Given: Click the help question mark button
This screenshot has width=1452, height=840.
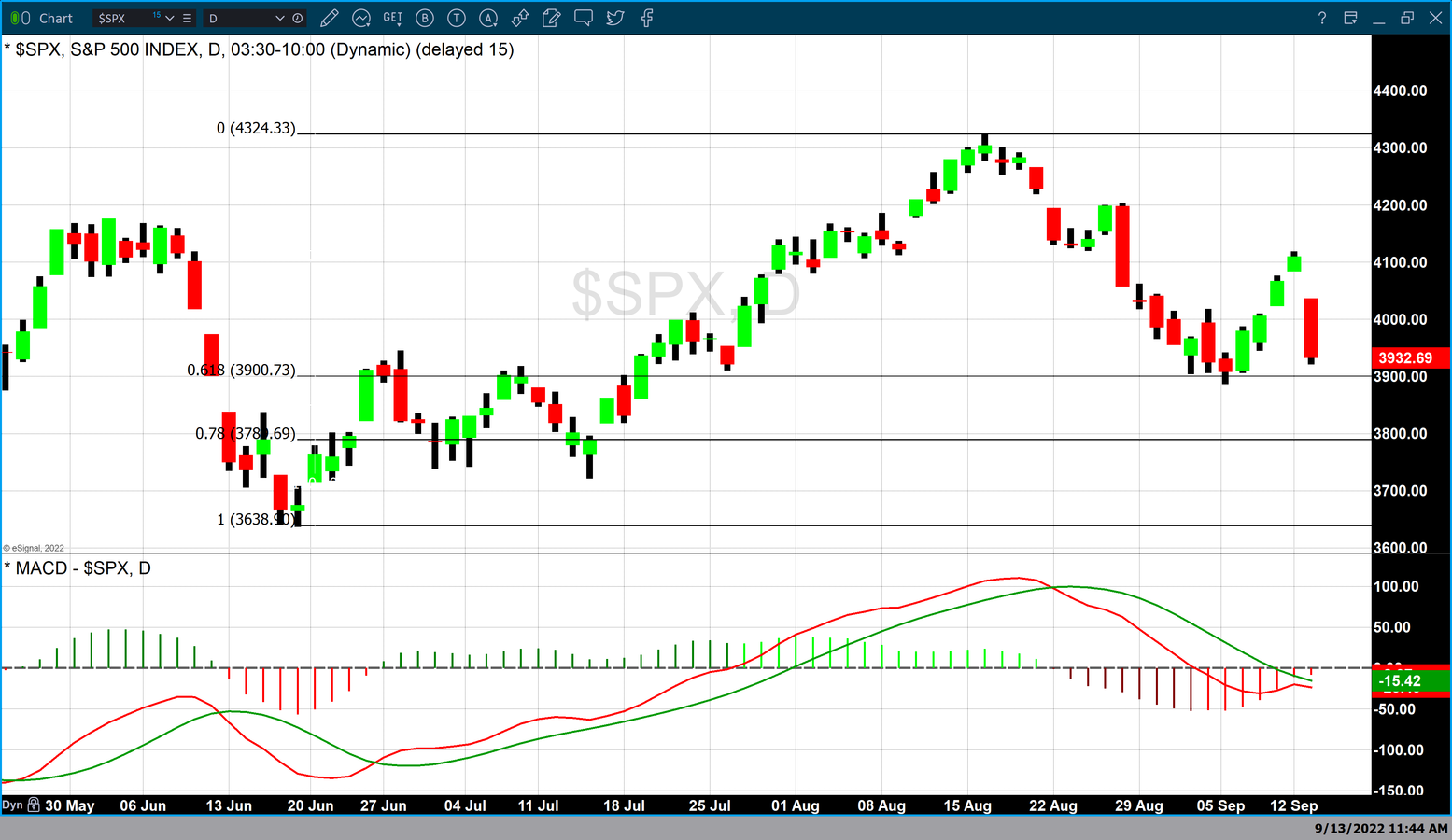Looking at the screenshot, I should [x=1321, y=18].
